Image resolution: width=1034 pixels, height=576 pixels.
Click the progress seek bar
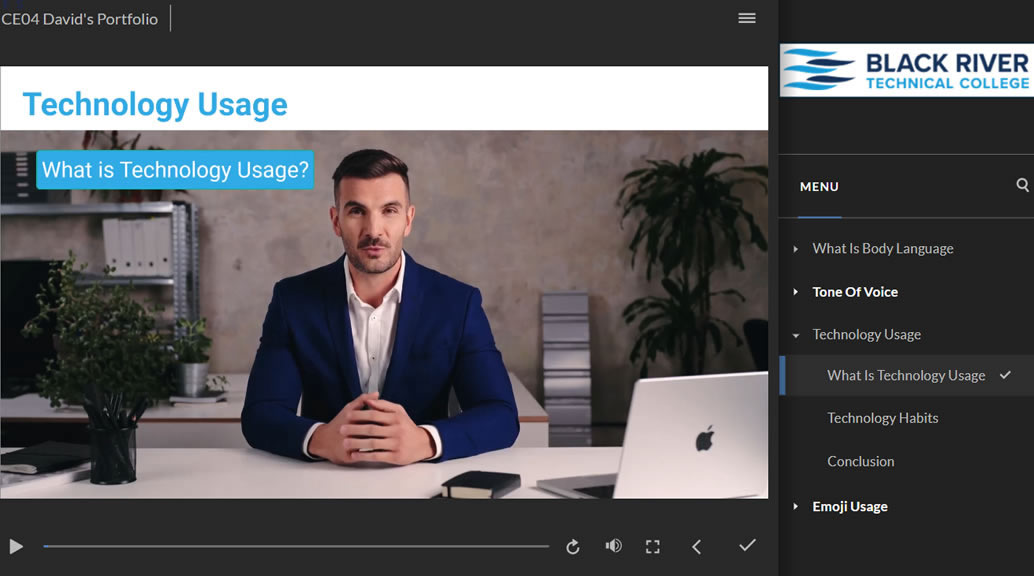tap(296, 546)
